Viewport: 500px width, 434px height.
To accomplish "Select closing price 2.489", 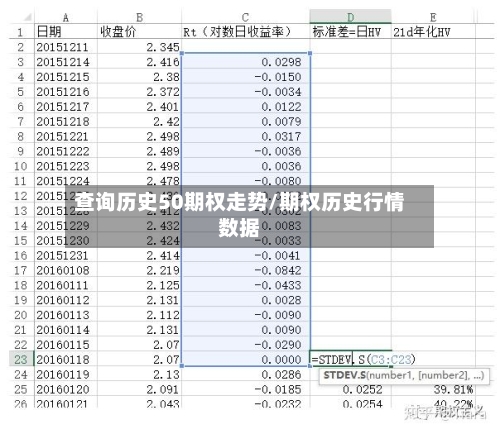I will click(x=139, y=151).
